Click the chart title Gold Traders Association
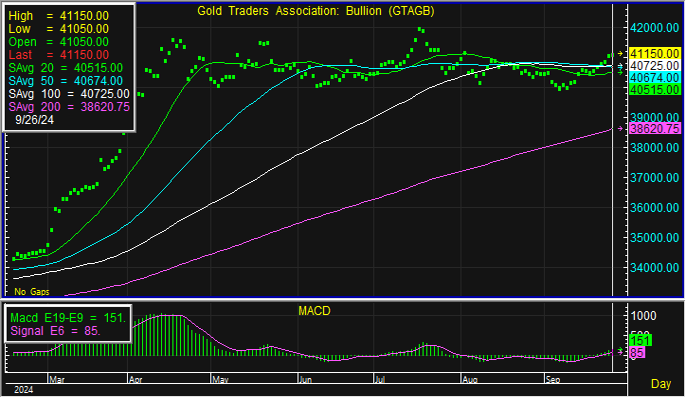This screenshot has width=686, height=398. pos(315,11)
